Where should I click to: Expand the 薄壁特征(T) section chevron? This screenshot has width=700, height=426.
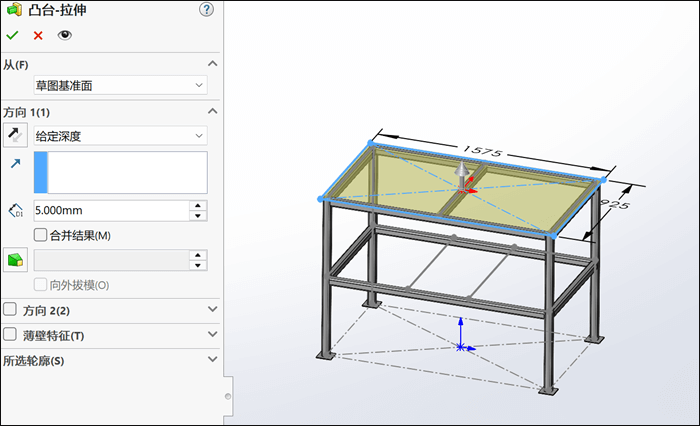(x=212, y=334)
